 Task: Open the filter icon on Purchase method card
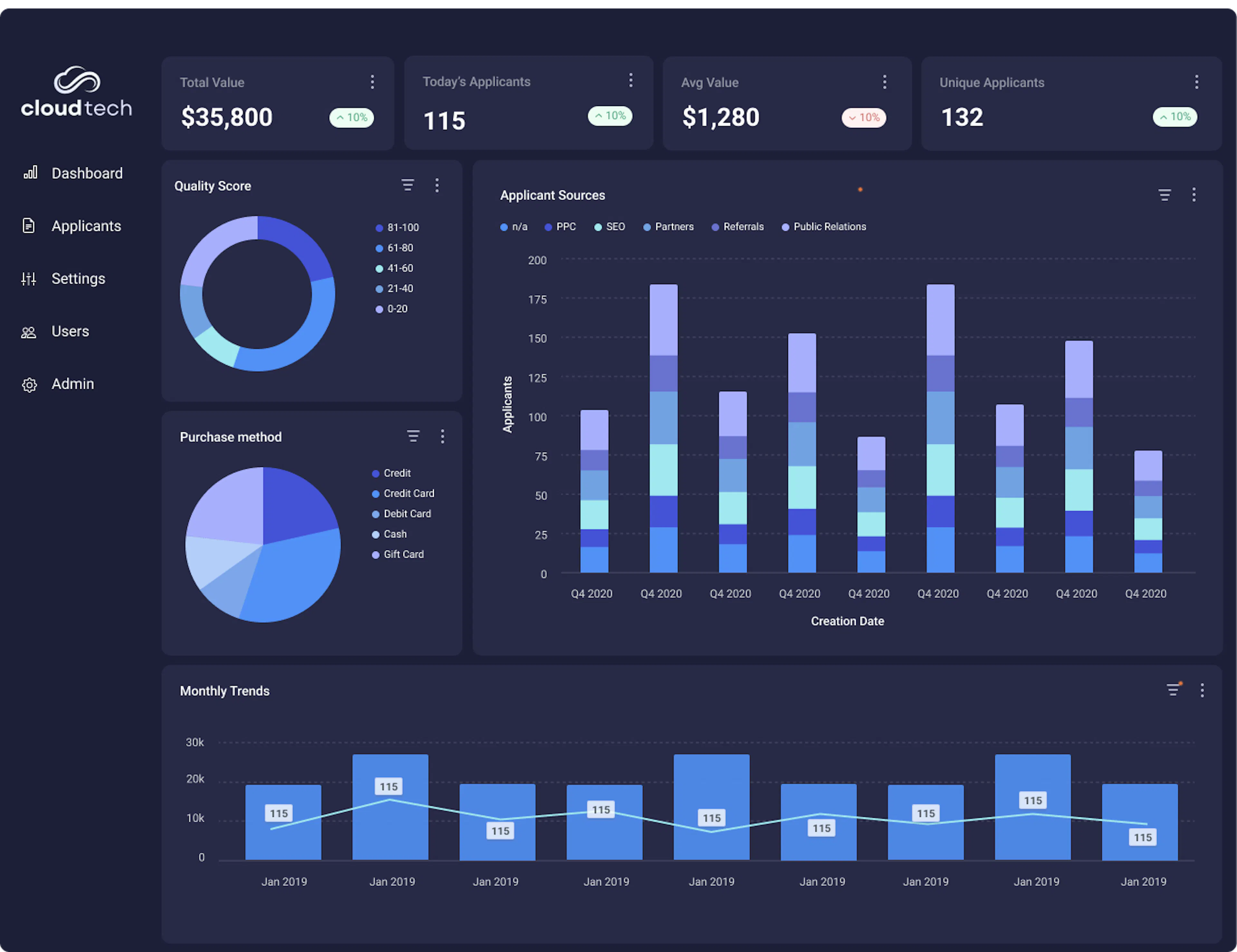(x=414, y=436)
